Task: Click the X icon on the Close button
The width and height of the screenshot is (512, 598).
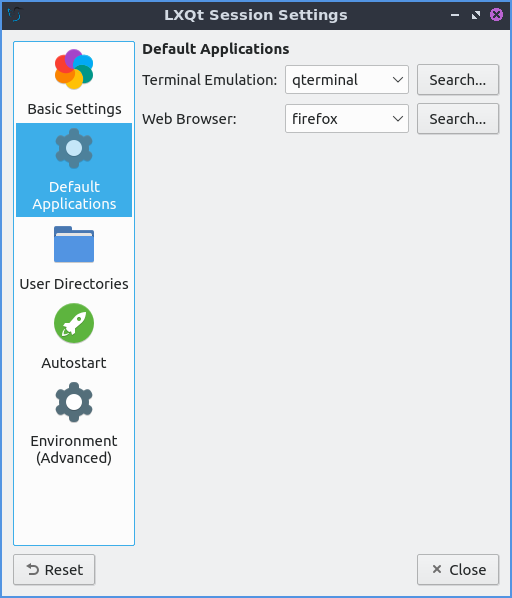Action: 437,569
